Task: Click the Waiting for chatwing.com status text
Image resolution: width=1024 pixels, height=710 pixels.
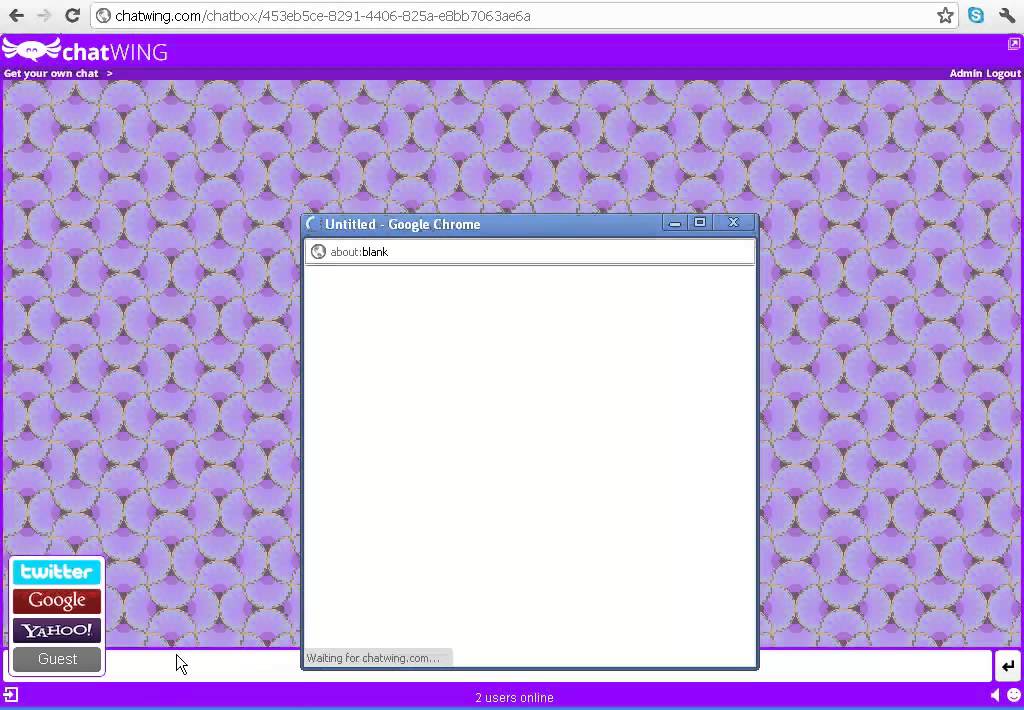Action: [373, 658]
